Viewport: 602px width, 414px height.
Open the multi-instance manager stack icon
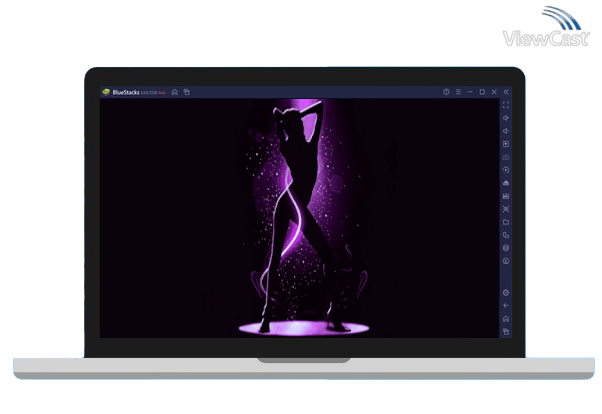(506, 248)
